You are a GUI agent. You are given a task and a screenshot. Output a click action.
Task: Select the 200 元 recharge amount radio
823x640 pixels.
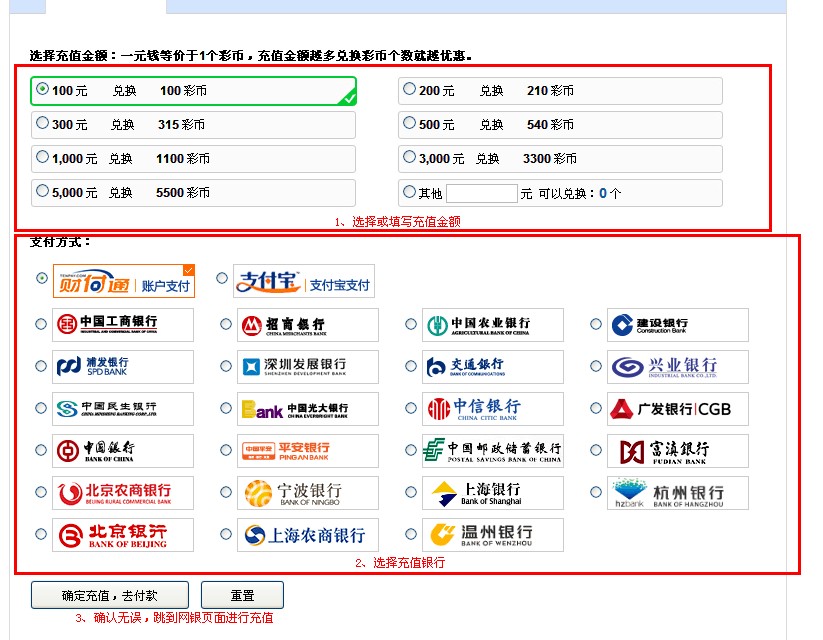[409, 89]
